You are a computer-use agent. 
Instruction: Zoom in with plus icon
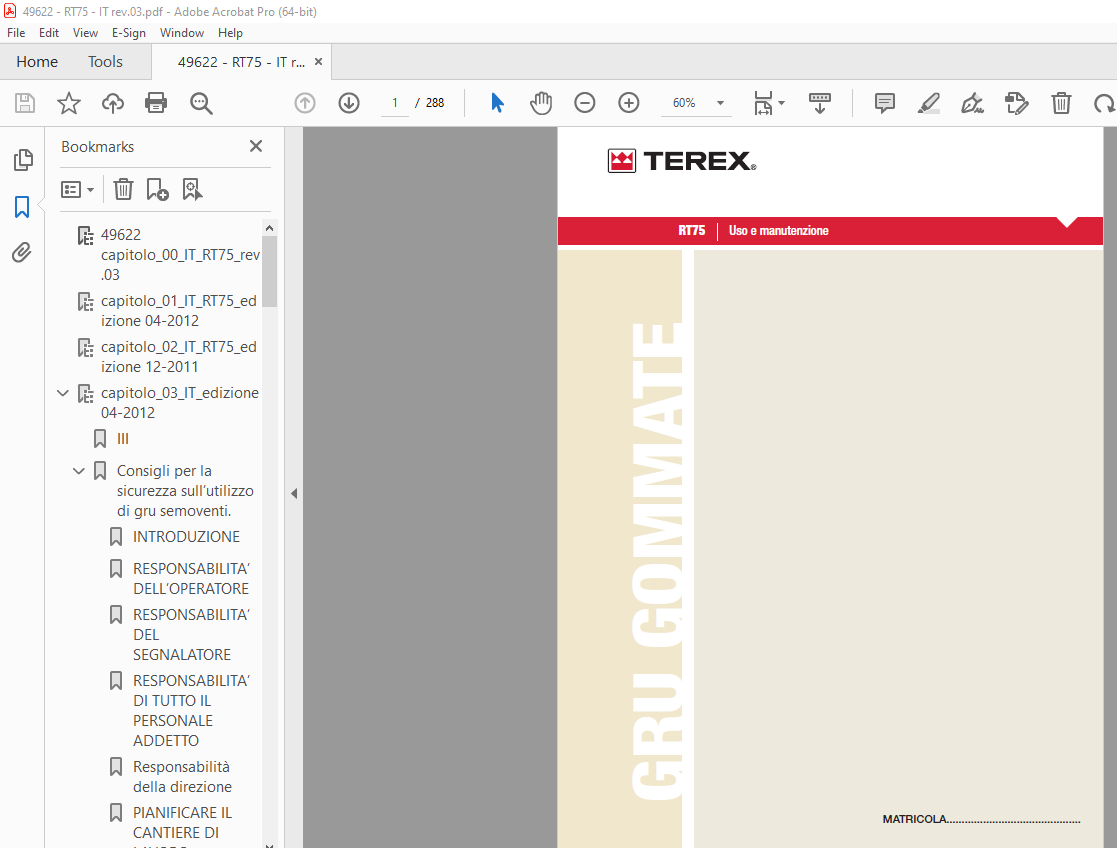[x=628, y=103]
